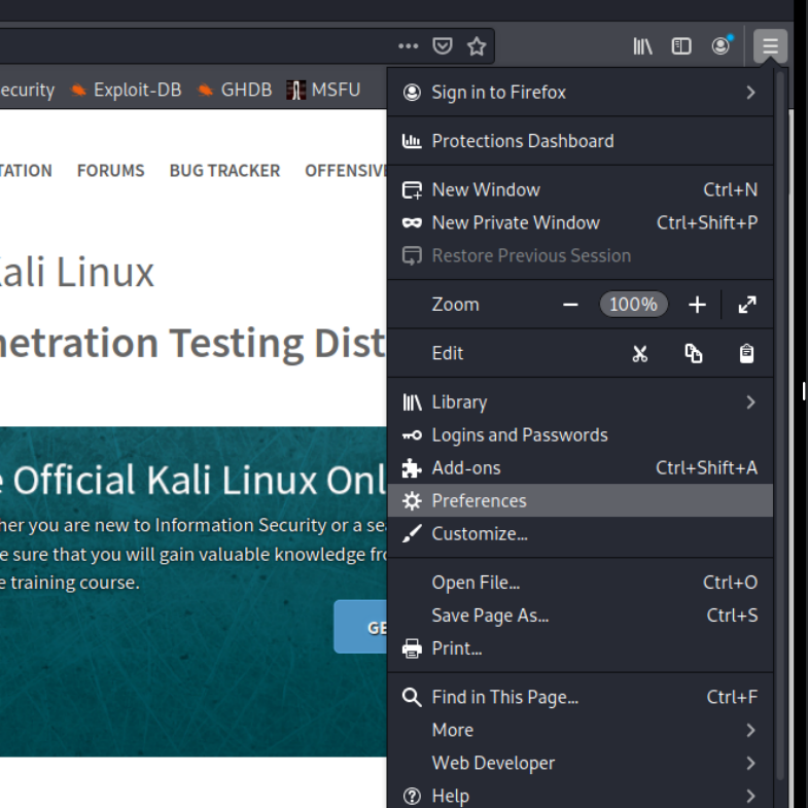Screen dimensions: 808x808
Task: Select Open File... entry
Action: [580, 583]
